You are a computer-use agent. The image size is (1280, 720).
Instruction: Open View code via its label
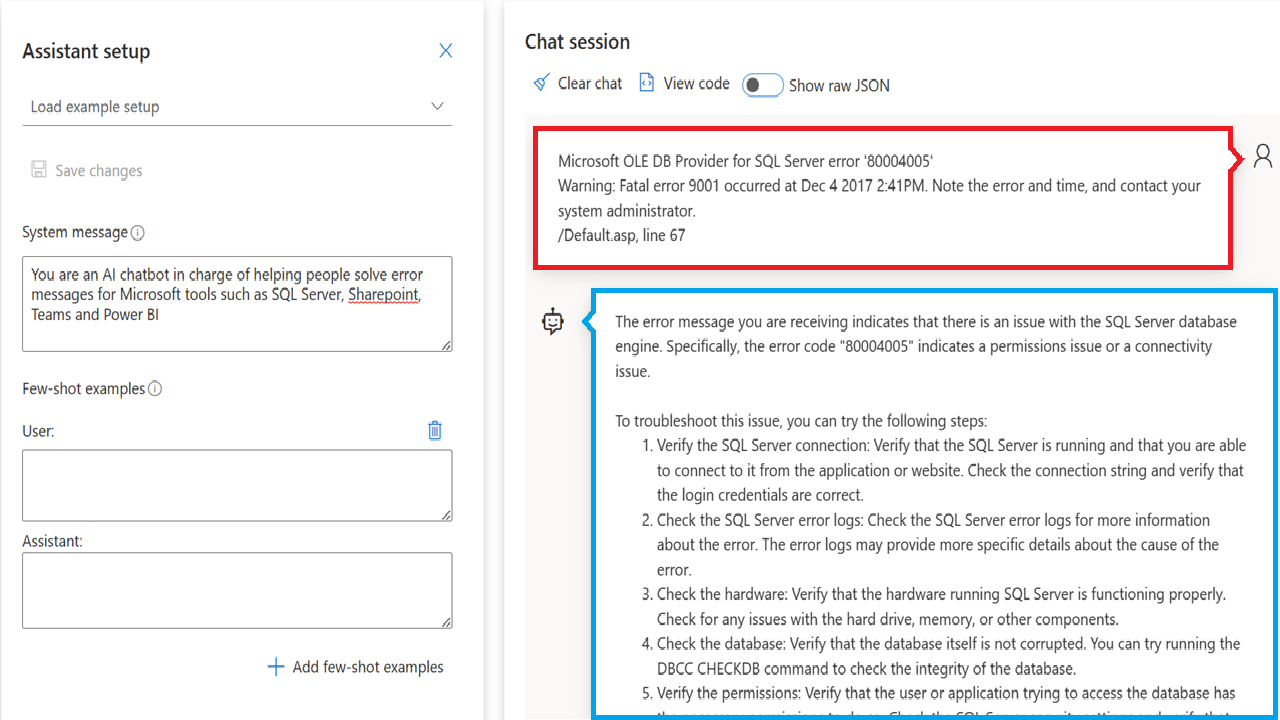pos(697,84)
